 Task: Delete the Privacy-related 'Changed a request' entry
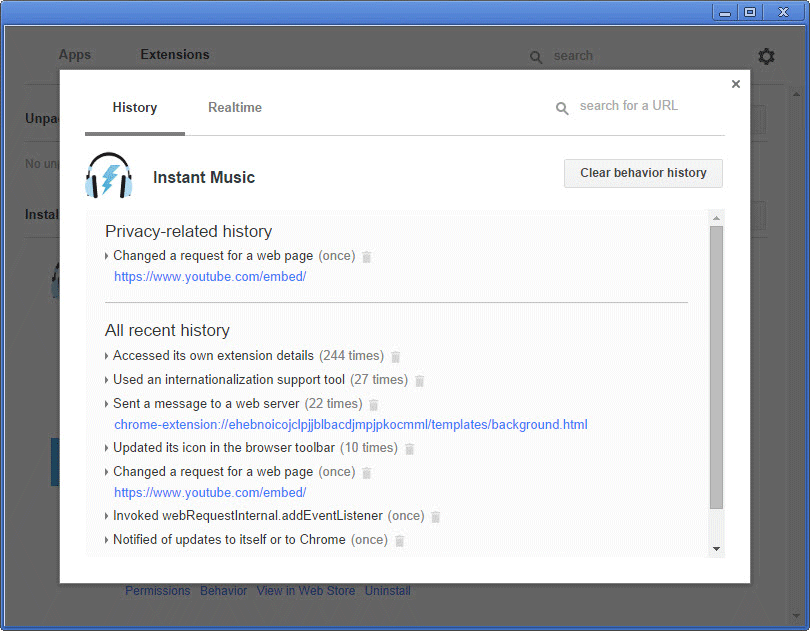[x=366, y=257]
